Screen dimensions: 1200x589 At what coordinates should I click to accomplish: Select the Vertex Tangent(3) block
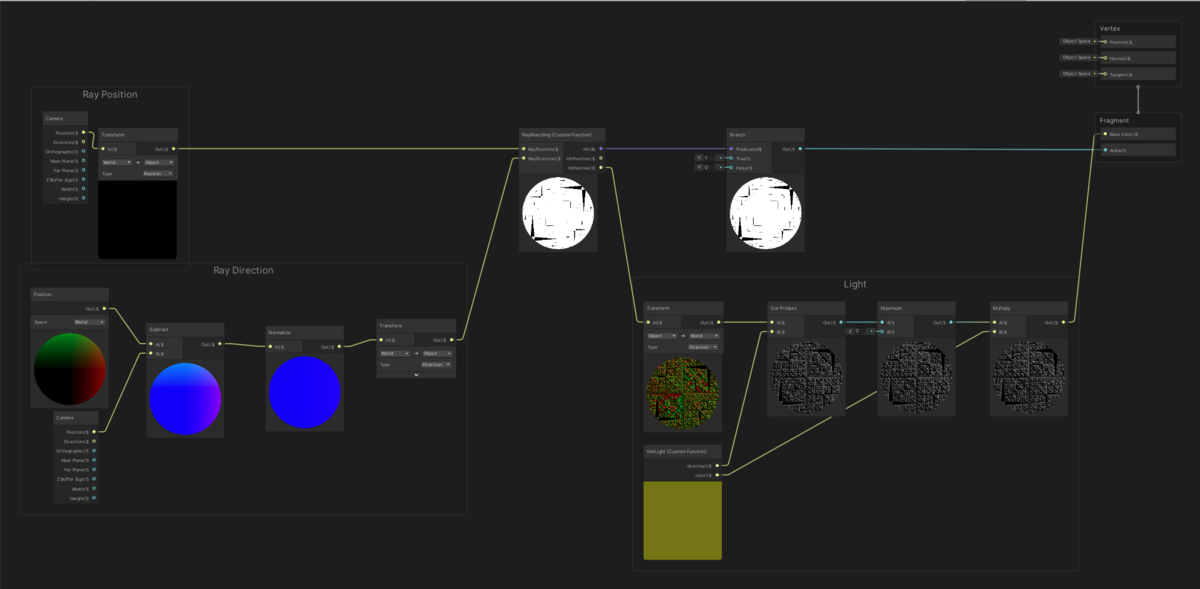[x=1138, y=74]
